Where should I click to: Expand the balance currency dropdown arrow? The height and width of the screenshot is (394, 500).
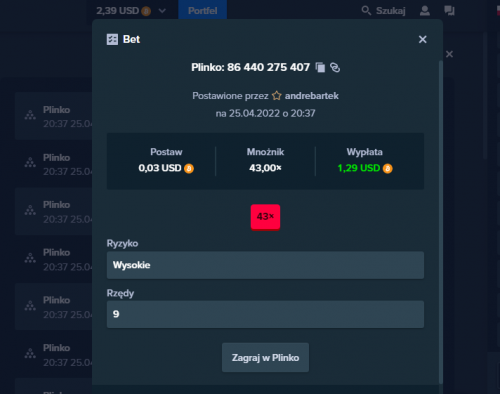pos(162,11)
